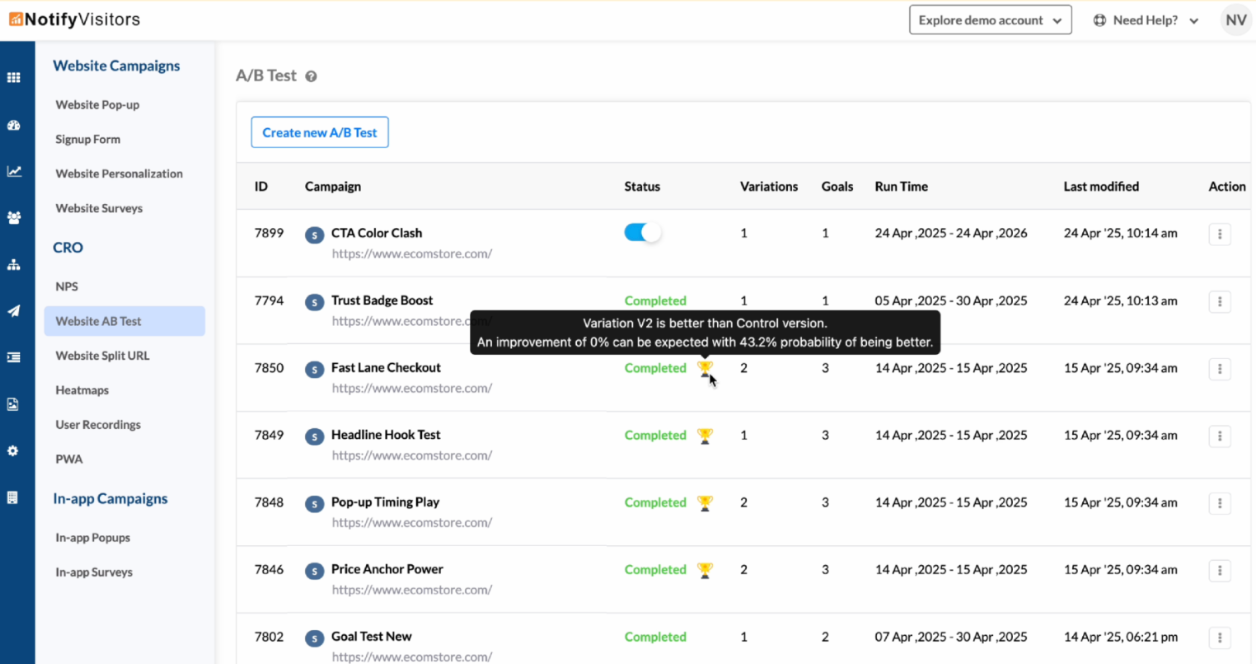Click the S badge beside CTA Color Clash
This screenshot has height=664, width=1256.
click(314, 235)
